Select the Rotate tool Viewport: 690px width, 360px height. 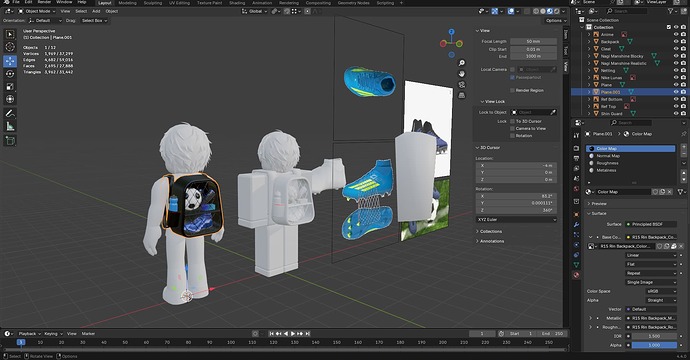(10, 73)
